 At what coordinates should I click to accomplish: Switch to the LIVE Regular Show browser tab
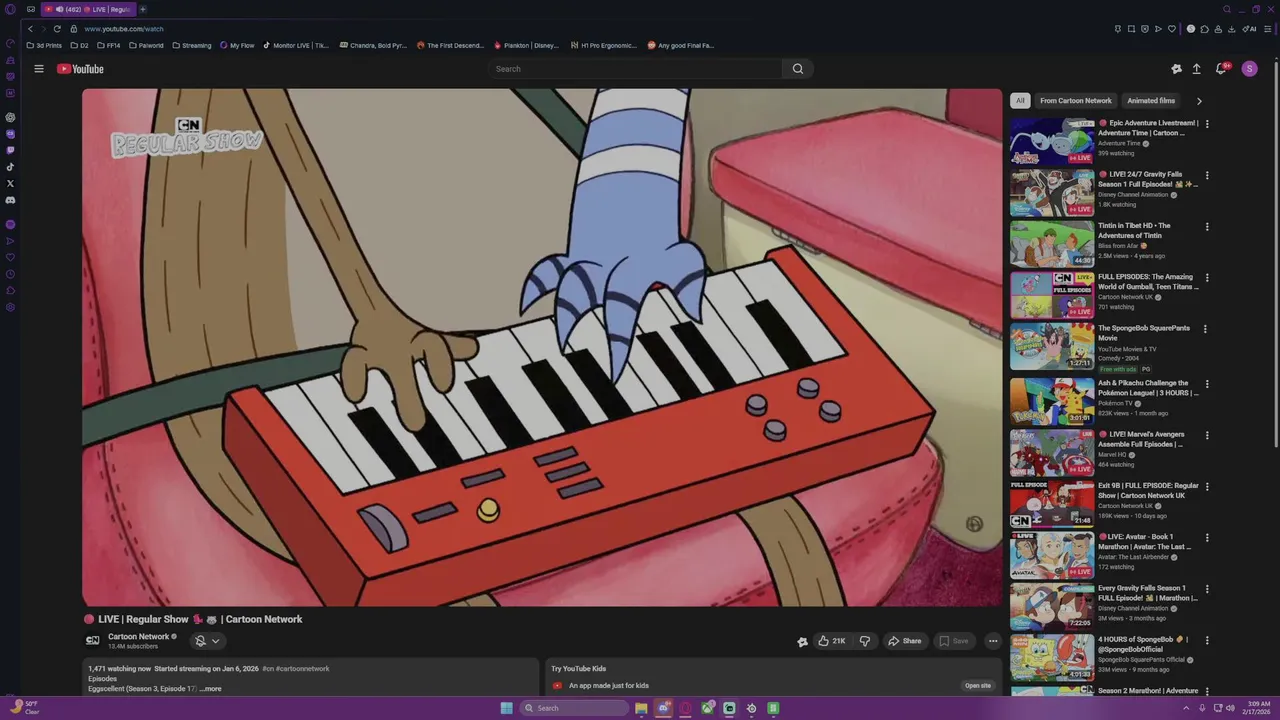pyautogui.click(x=88, y=9)
